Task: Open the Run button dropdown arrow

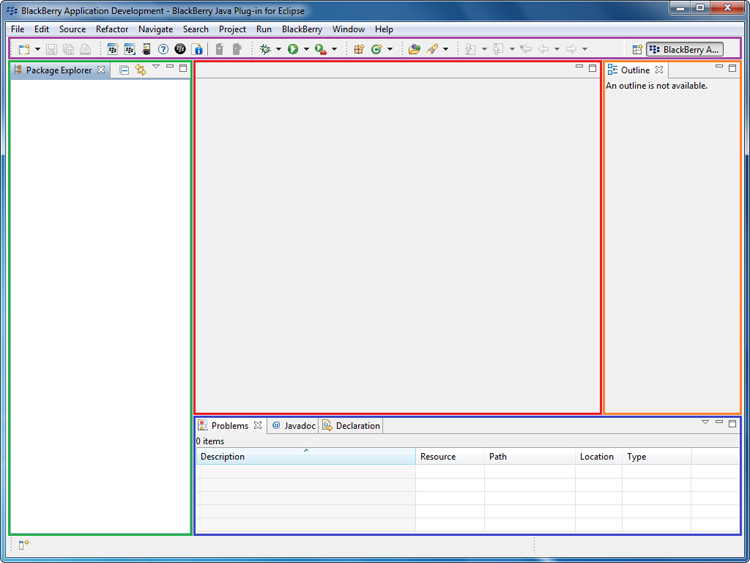Action: tap(306, 49)
